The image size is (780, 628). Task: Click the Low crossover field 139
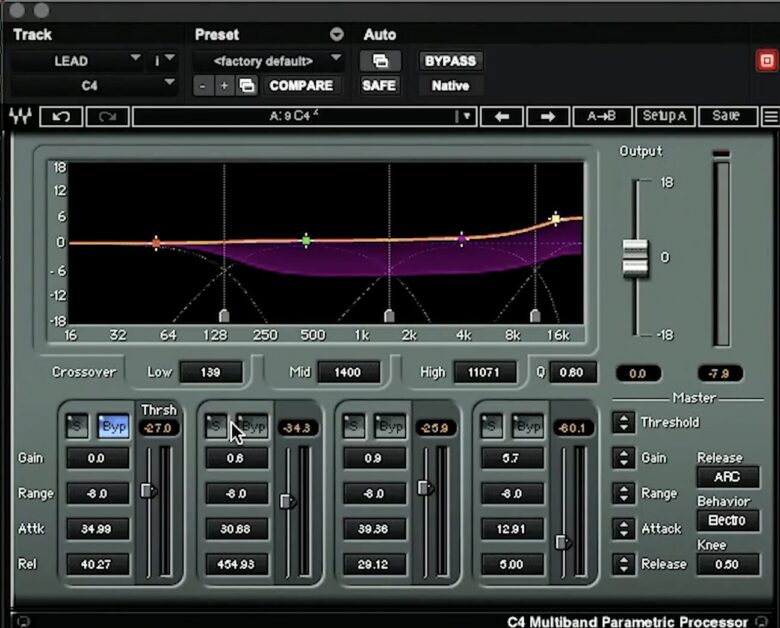211,372
